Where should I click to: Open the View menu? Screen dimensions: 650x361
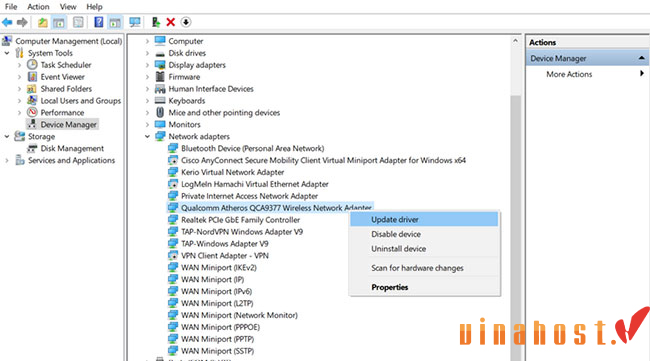pos(68,7)
